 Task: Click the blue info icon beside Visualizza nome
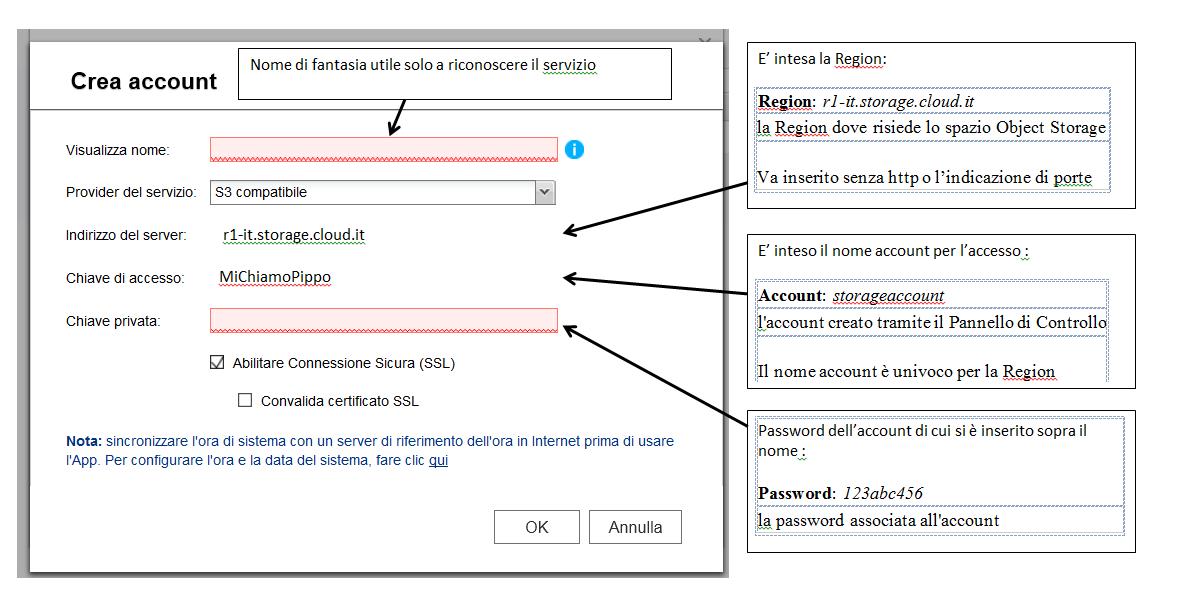pyautogui.click(x=574, y=150)
